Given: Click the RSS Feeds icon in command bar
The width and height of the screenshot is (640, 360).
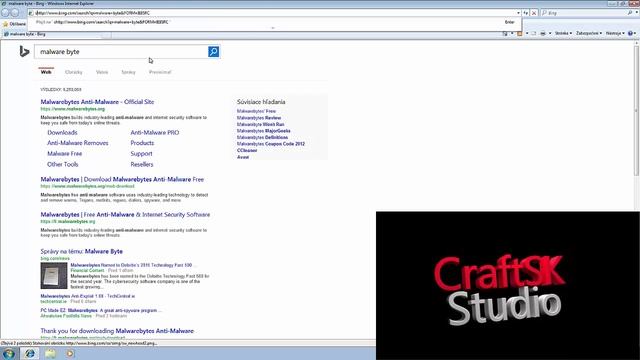Looking at the screenshot, I should 520,33.
